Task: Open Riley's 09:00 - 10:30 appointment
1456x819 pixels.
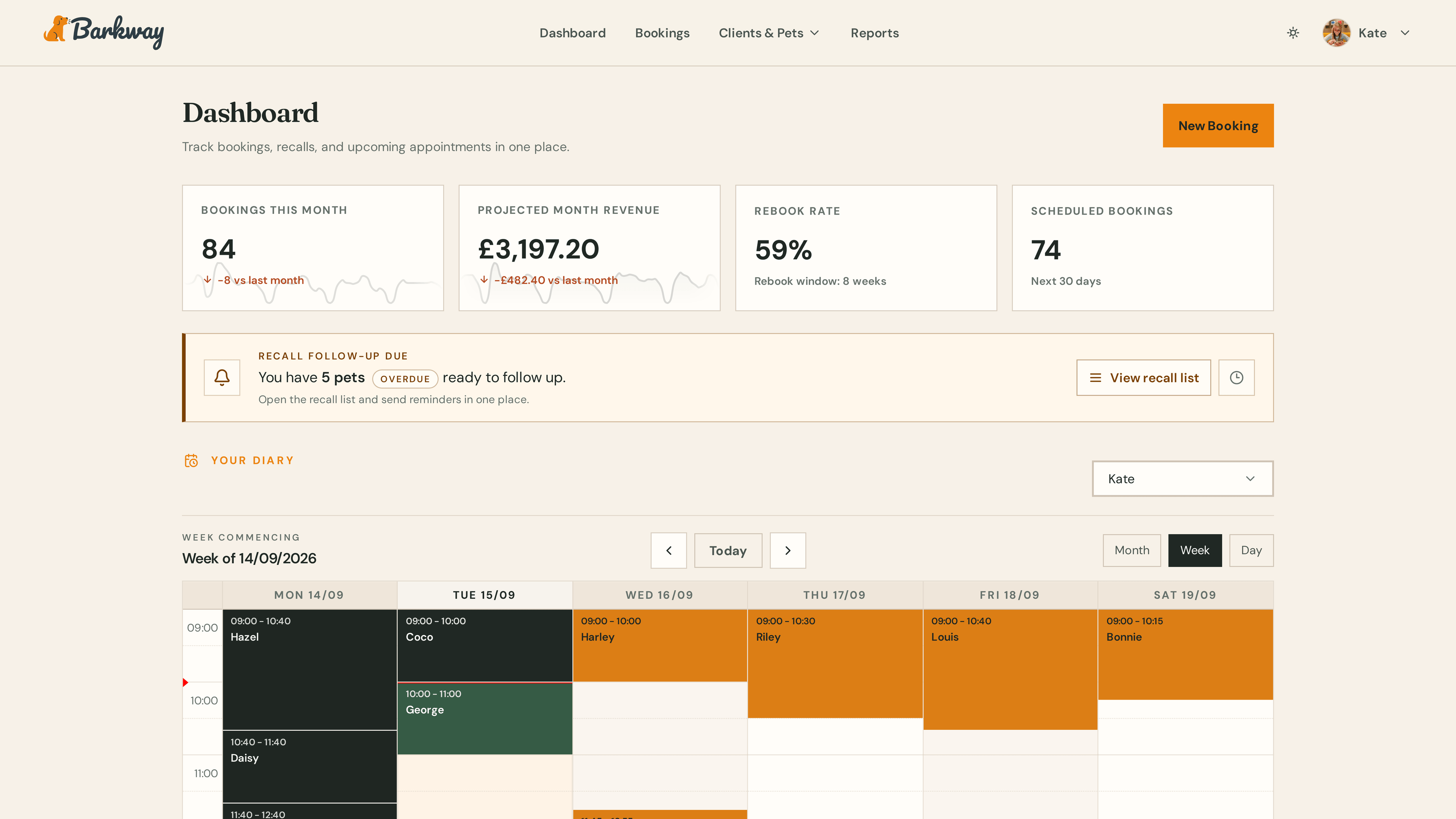Action: [835, 664]
